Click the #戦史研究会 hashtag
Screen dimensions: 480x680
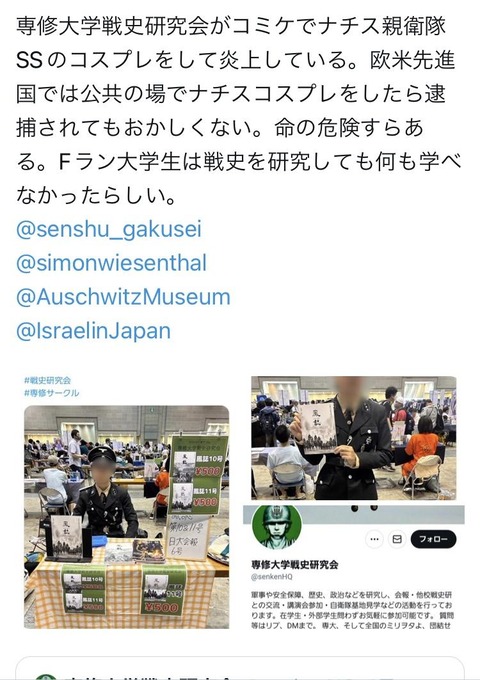(x=48, y=380)
